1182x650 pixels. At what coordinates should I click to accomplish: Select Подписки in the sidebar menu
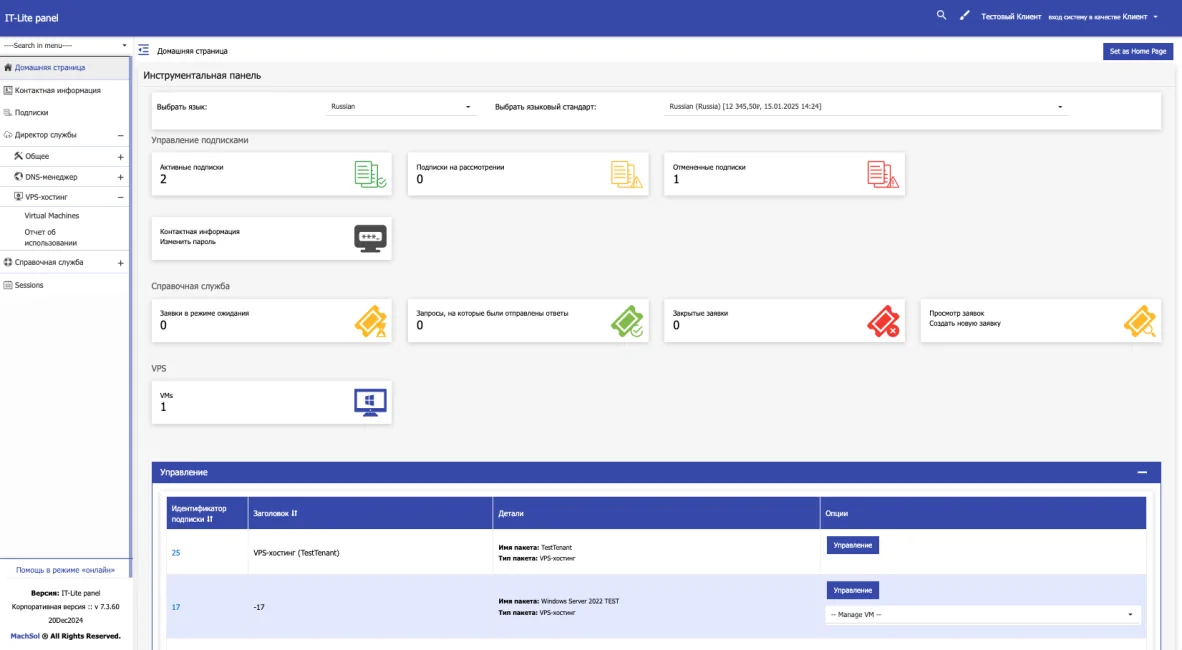click(x=31, y=112)
